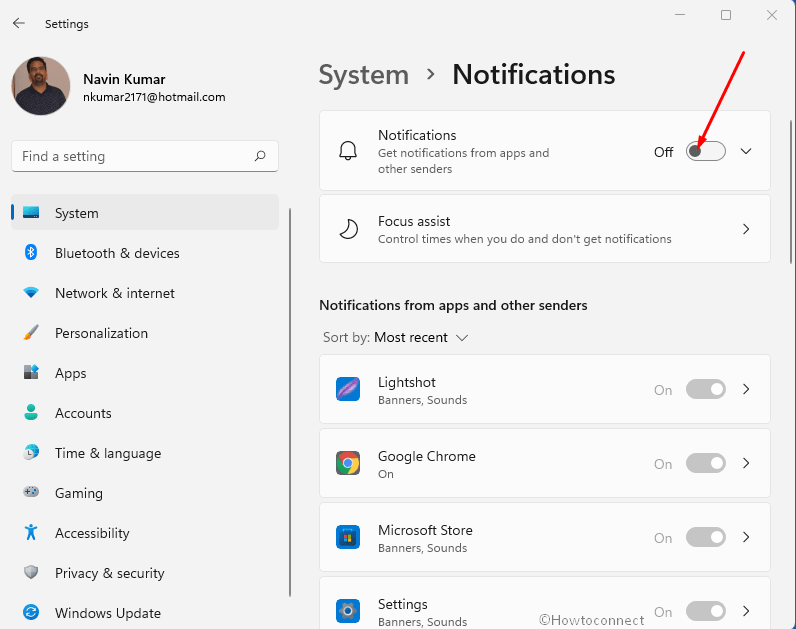Click the Google Chrome app icon
Image resolution: width=796 pixels, height=629 pixels.
pos(348,463)
